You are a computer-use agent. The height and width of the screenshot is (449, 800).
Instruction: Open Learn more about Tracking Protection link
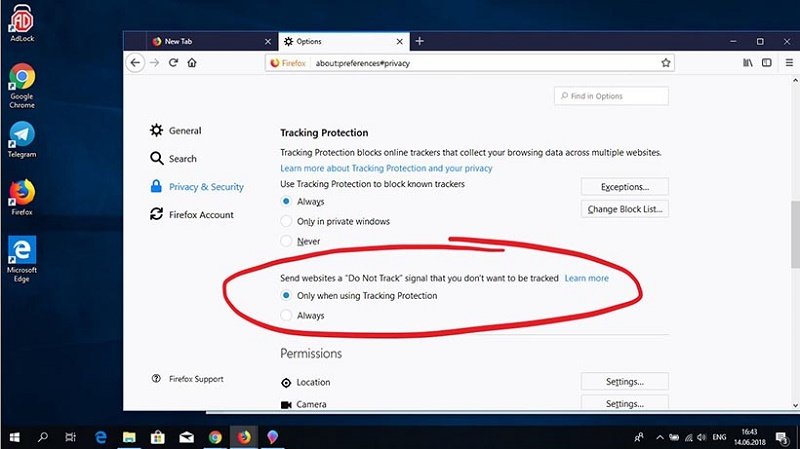click(386, 169)
